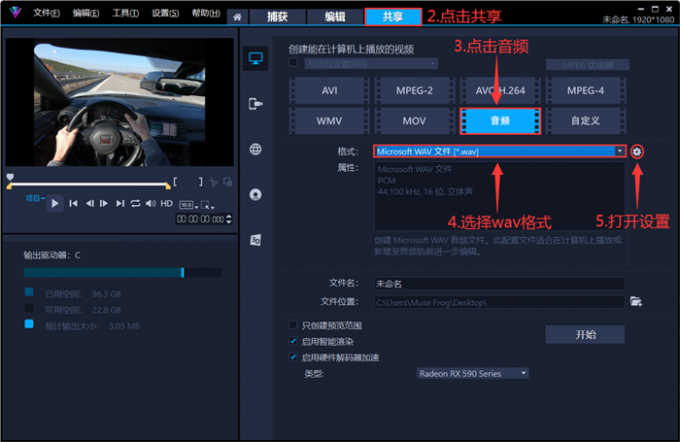The width and height of the screenshot is (680, 442).
Task: Click the trim bar under the preview
Action: click(88, 185)
